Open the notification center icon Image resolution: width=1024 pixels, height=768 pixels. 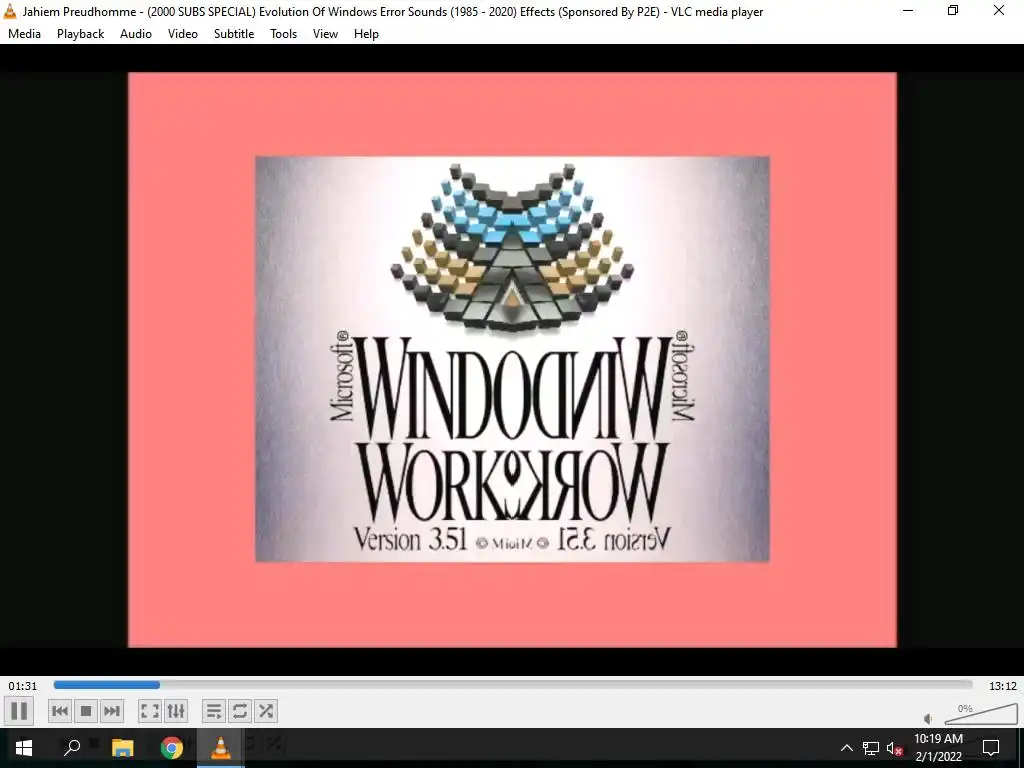[x=991, y=748]
